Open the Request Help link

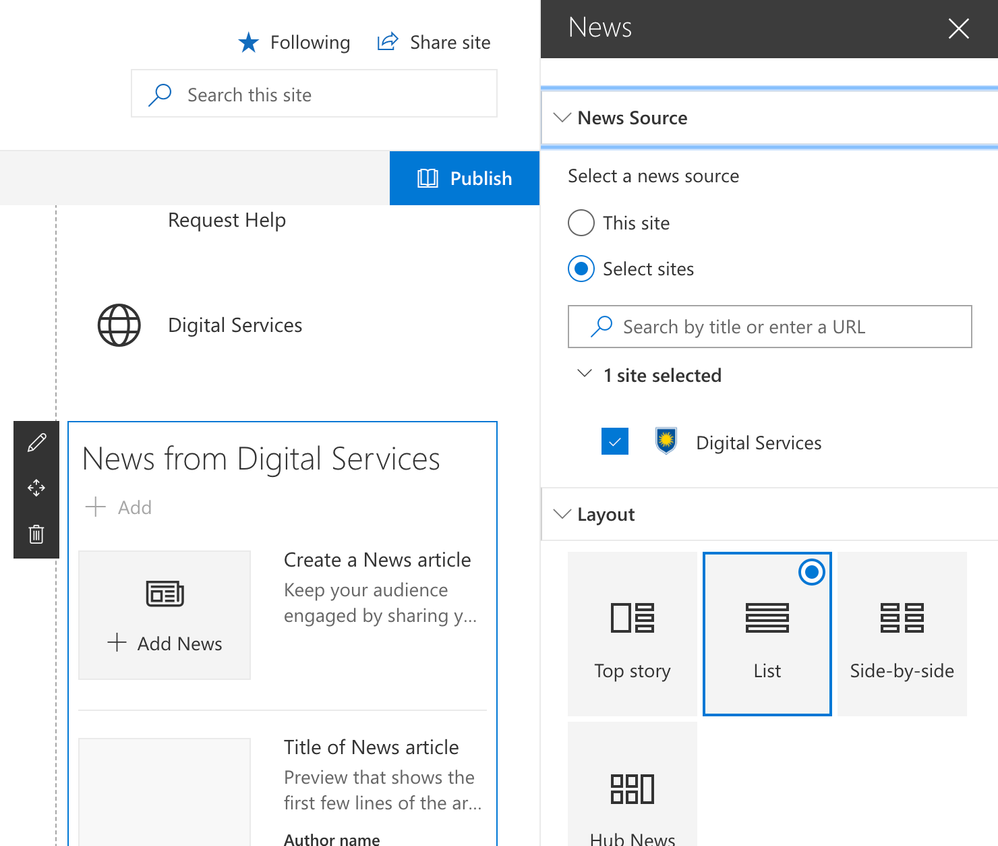pos(227,220)
